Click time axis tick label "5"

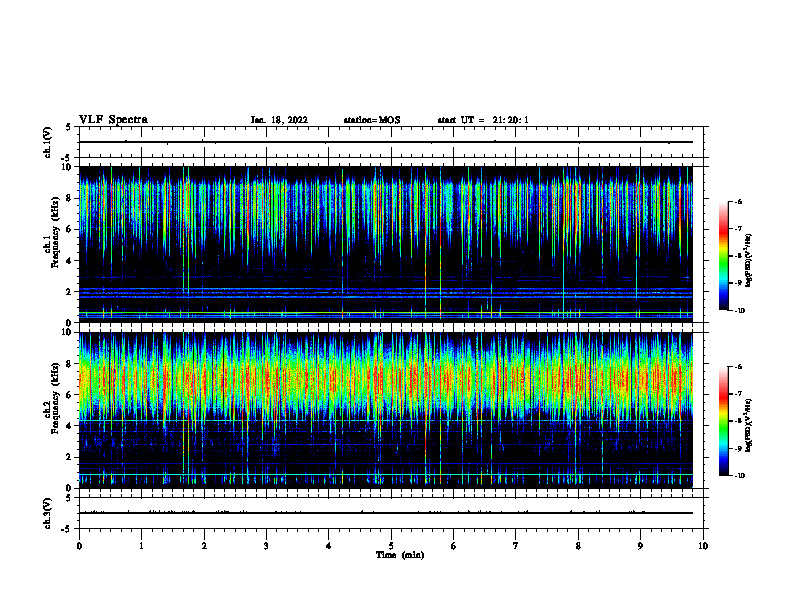point(391,546)
